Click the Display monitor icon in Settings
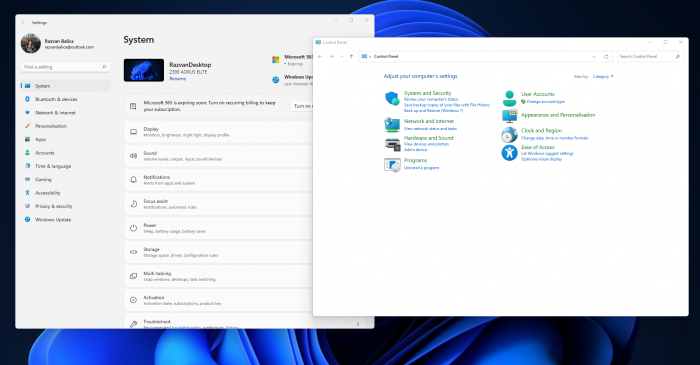This screenshot has width=700, height=365. click(x=133, y=132)
